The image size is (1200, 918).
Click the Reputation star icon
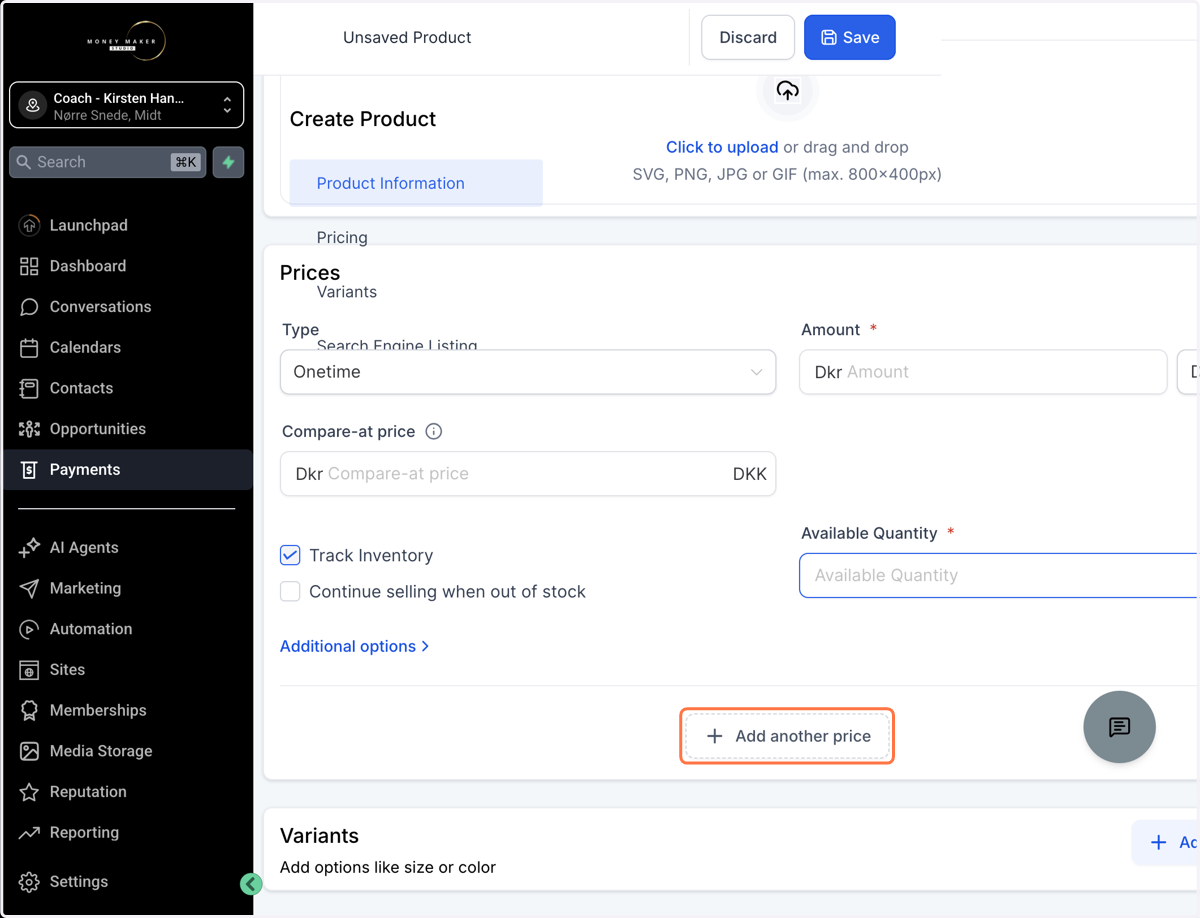pos(29,792)
